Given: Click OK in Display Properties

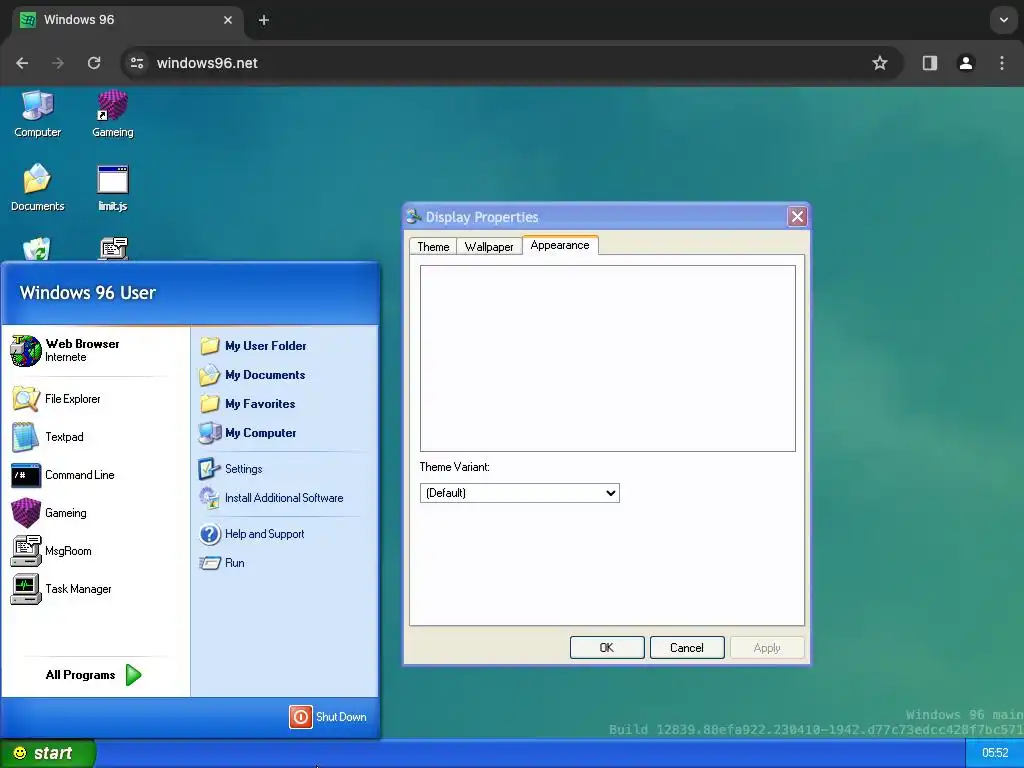Looking at the screenshot, I should [x=607, y=648].
